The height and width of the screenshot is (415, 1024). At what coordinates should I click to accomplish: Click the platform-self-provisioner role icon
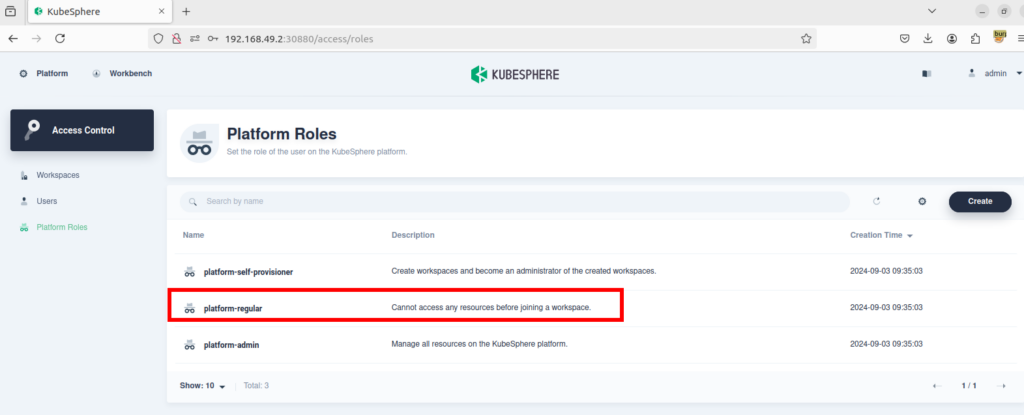coord(189,272)
